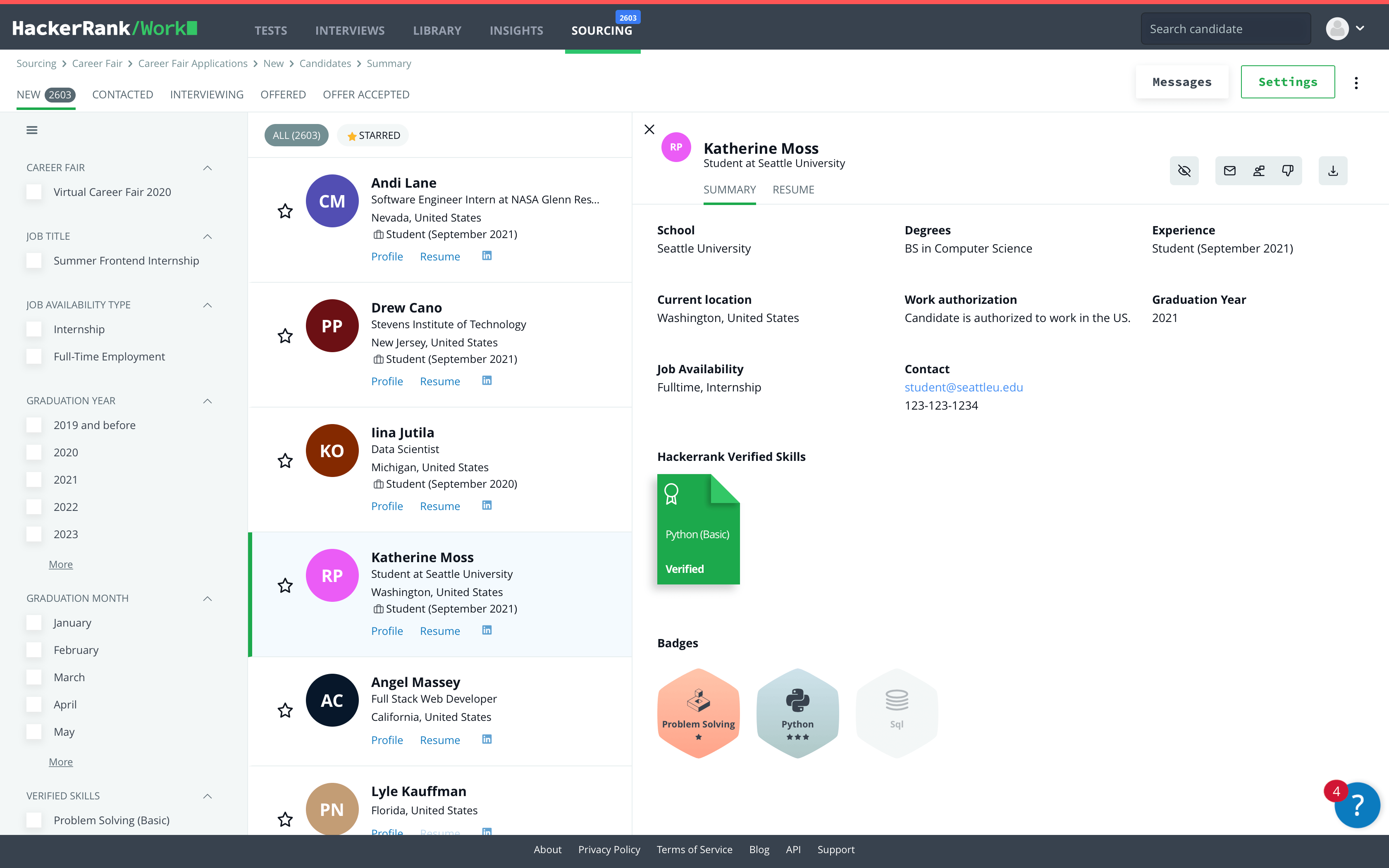
Task: Open the Library menu
Action: [437, 31]
